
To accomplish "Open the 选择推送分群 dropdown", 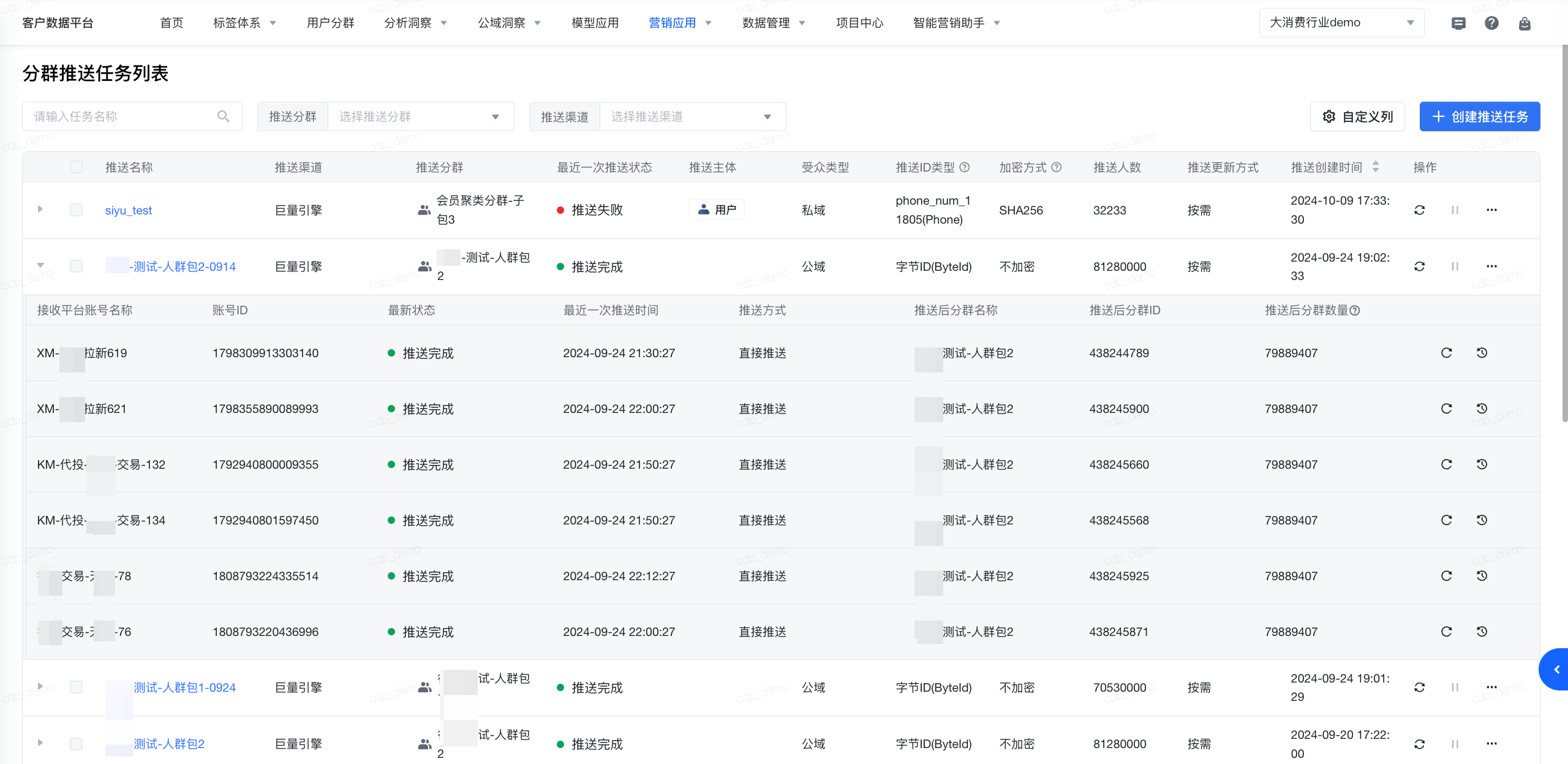I will (x=421, y=116).
